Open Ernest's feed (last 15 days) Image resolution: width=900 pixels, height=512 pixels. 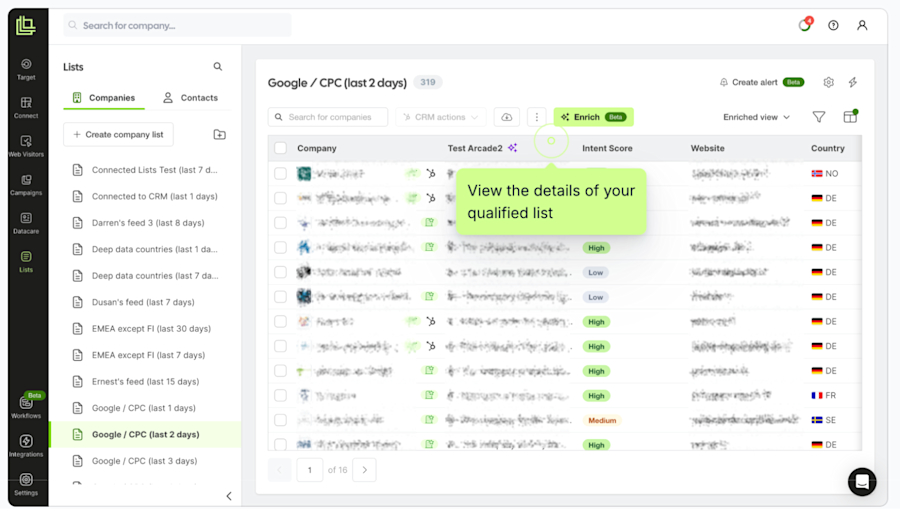[x=146, y=381]
